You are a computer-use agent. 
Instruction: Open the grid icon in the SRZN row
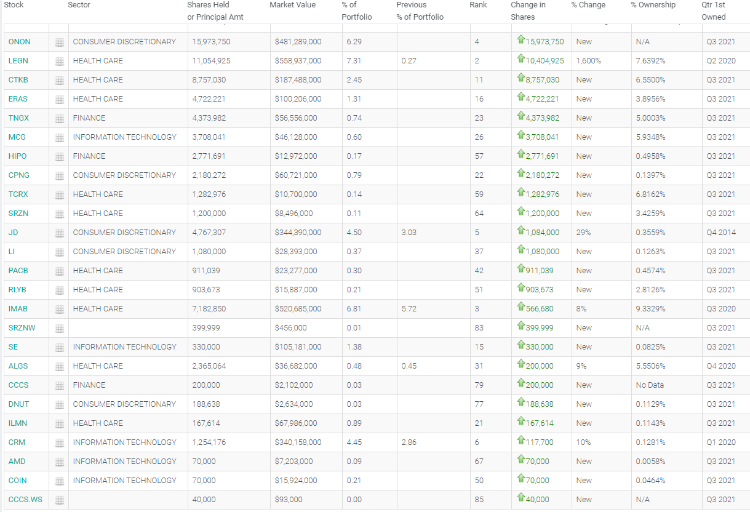tap(59, 214)
